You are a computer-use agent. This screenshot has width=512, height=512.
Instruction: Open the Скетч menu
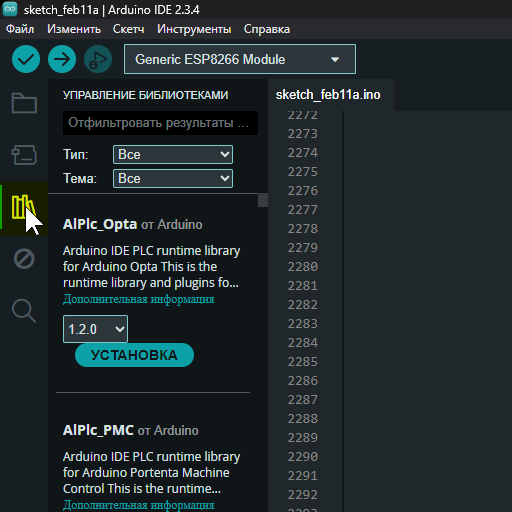click(x=128, y=29)
